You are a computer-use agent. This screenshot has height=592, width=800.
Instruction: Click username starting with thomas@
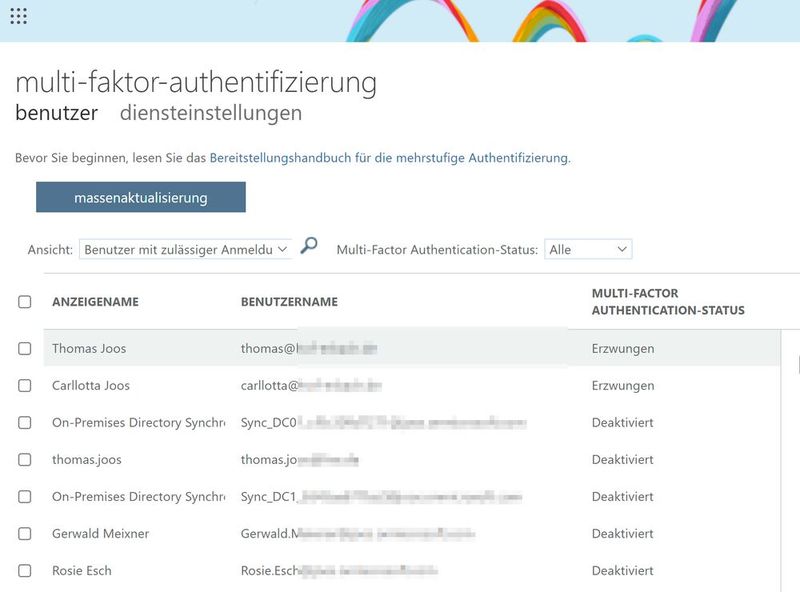[x=309, y=349]
